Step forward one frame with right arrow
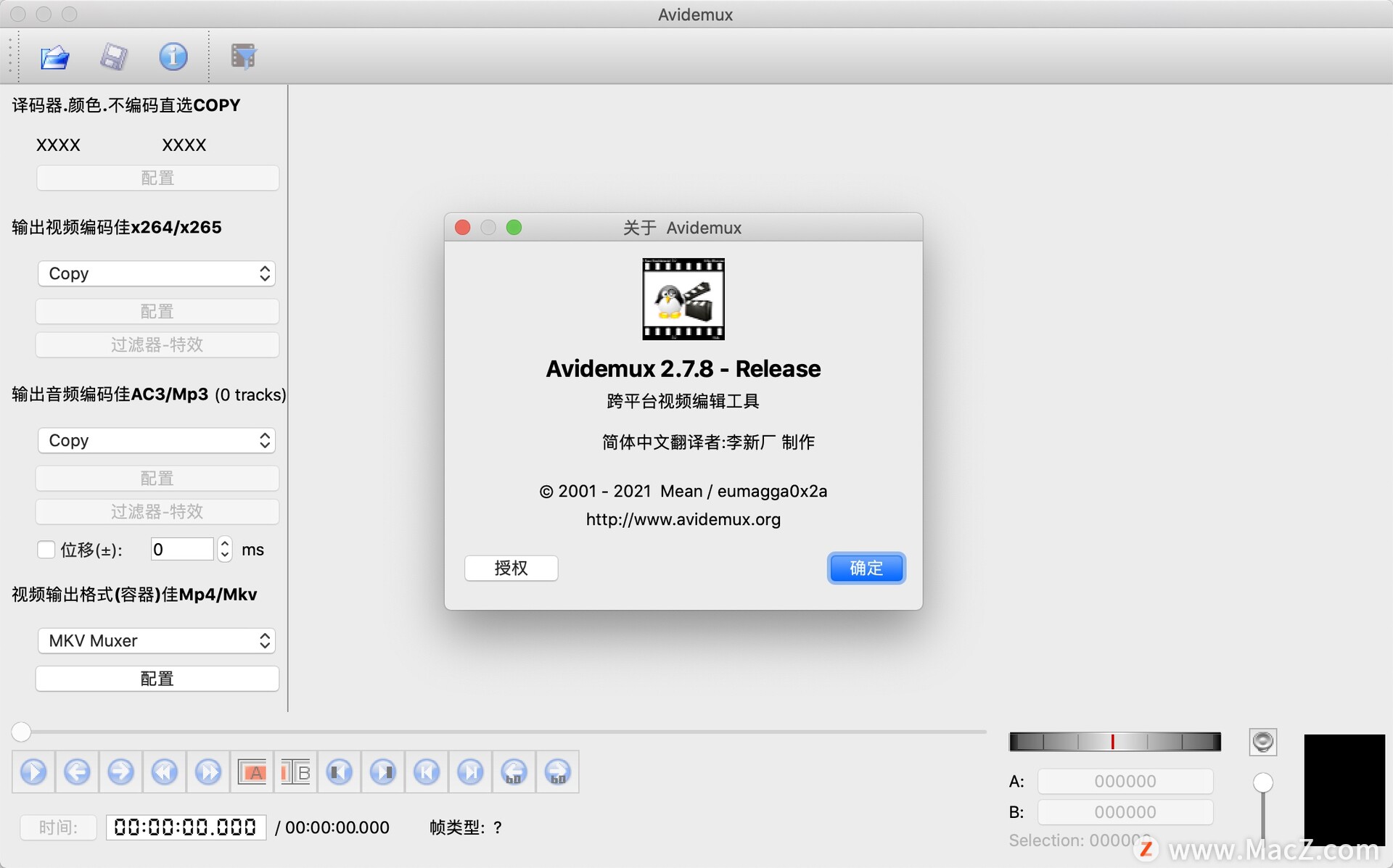 120,772
